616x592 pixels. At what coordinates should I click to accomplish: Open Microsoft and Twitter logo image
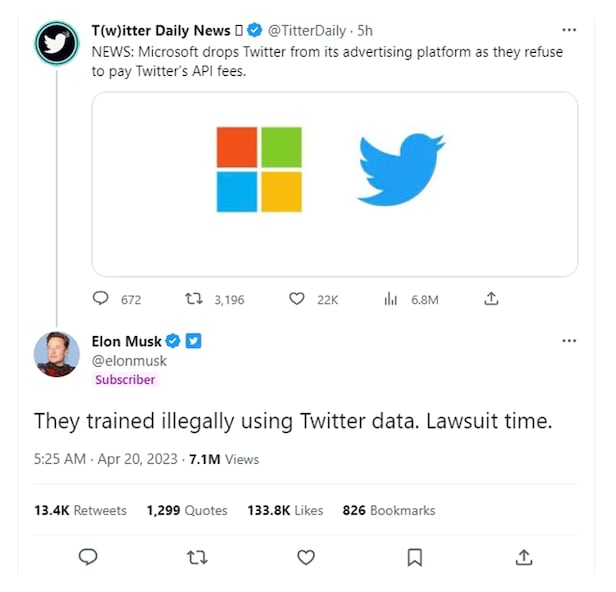point(334,184)
